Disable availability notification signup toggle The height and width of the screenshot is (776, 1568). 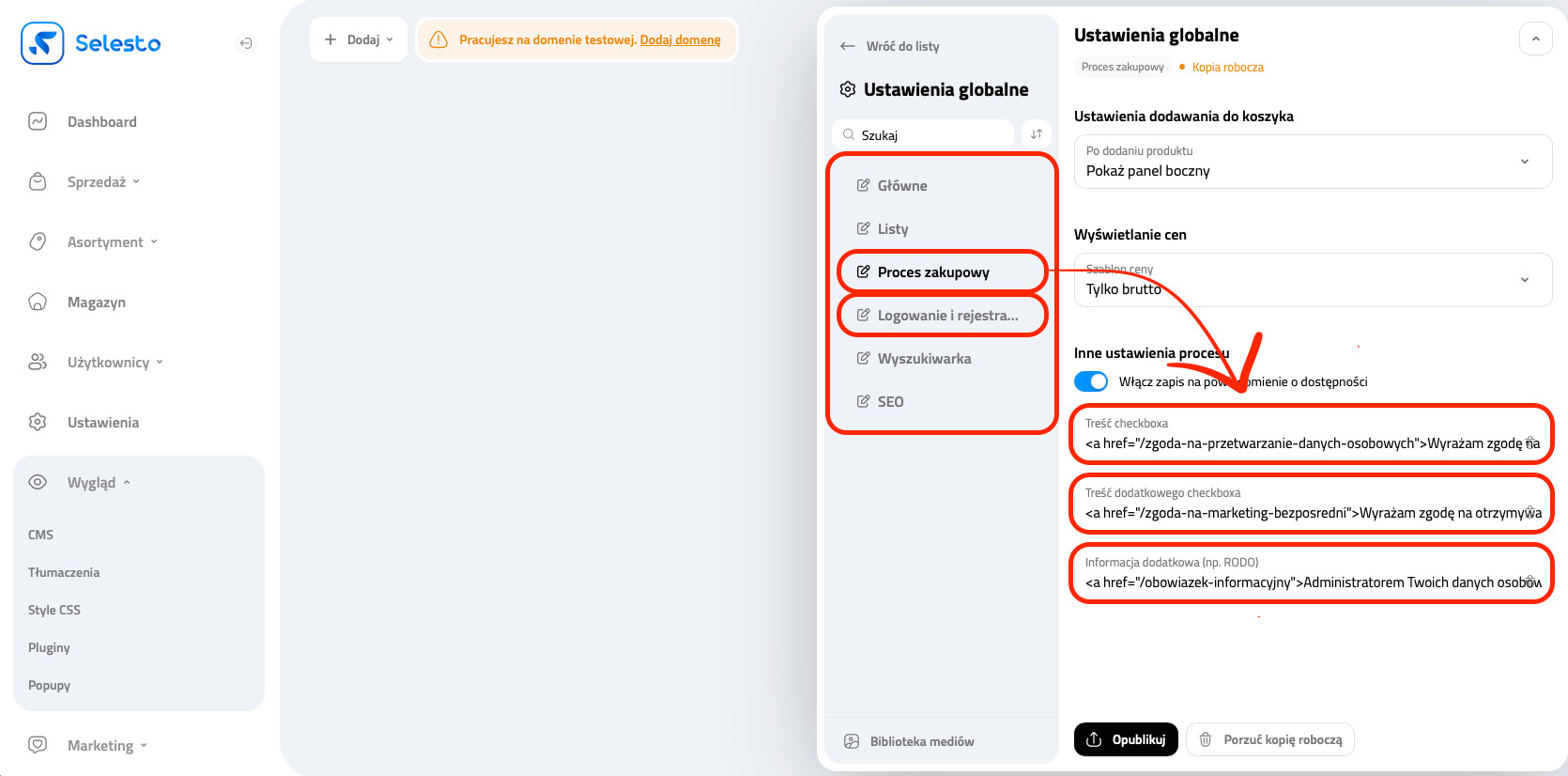1091,381
